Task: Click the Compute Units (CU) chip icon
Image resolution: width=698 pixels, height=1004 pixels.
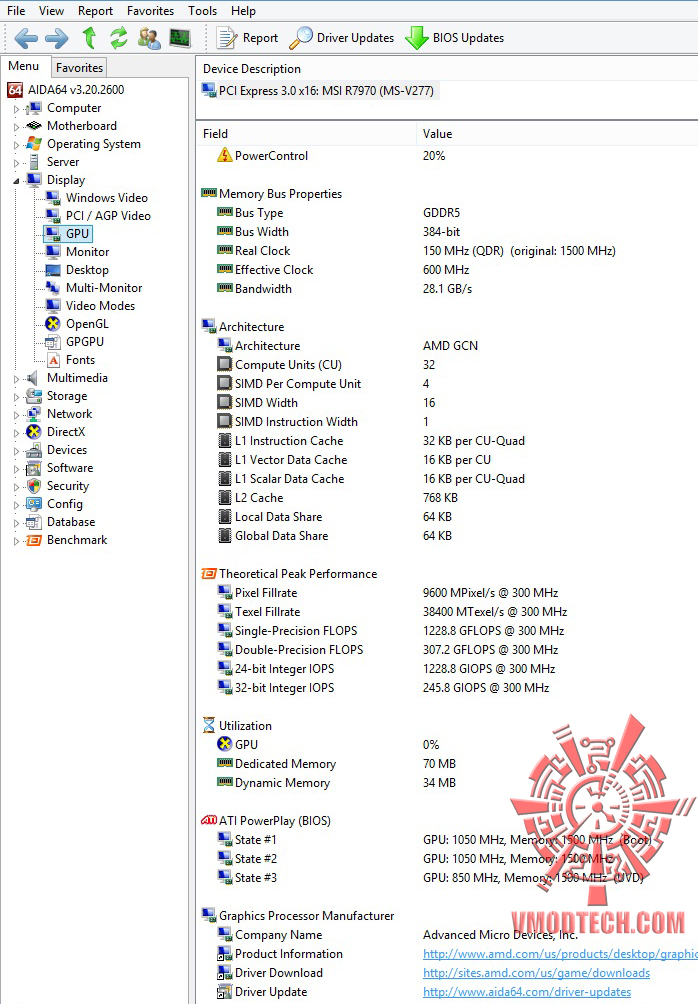Action: pos(225,364)
